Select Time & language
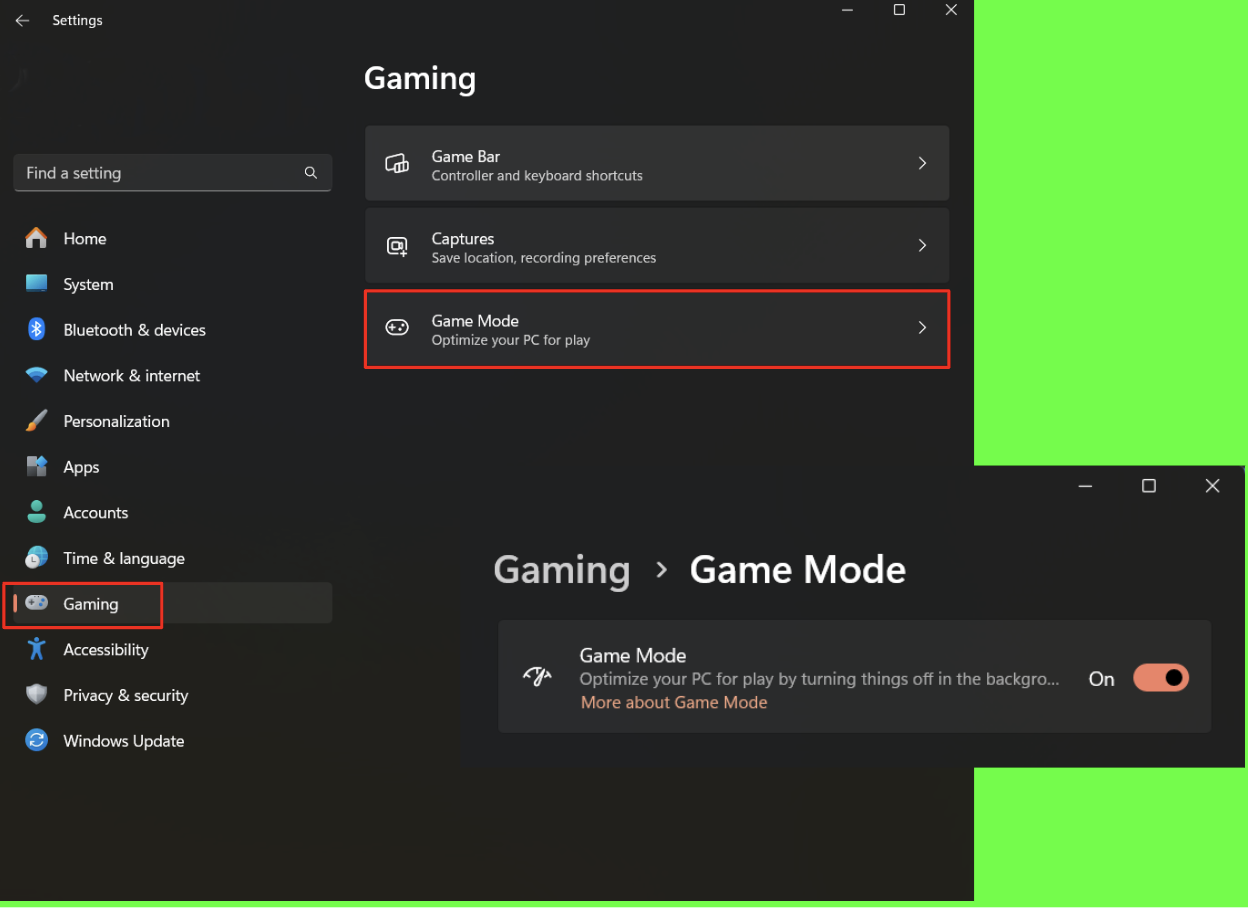Image resolution: width=1248 pixels, height=908 pixels. (172, 558)
